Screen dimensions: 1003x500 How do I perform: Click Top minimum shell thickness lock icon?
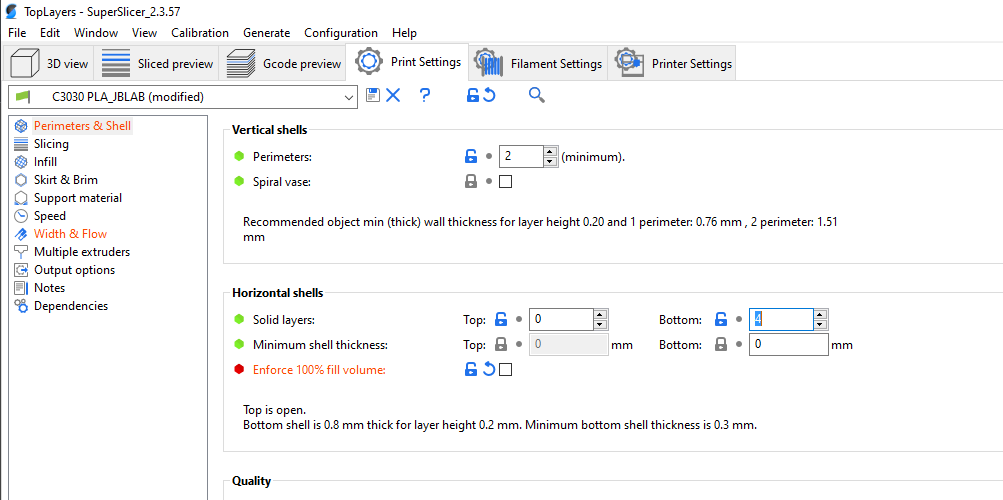pyautogui.click(x=501, y=345)
